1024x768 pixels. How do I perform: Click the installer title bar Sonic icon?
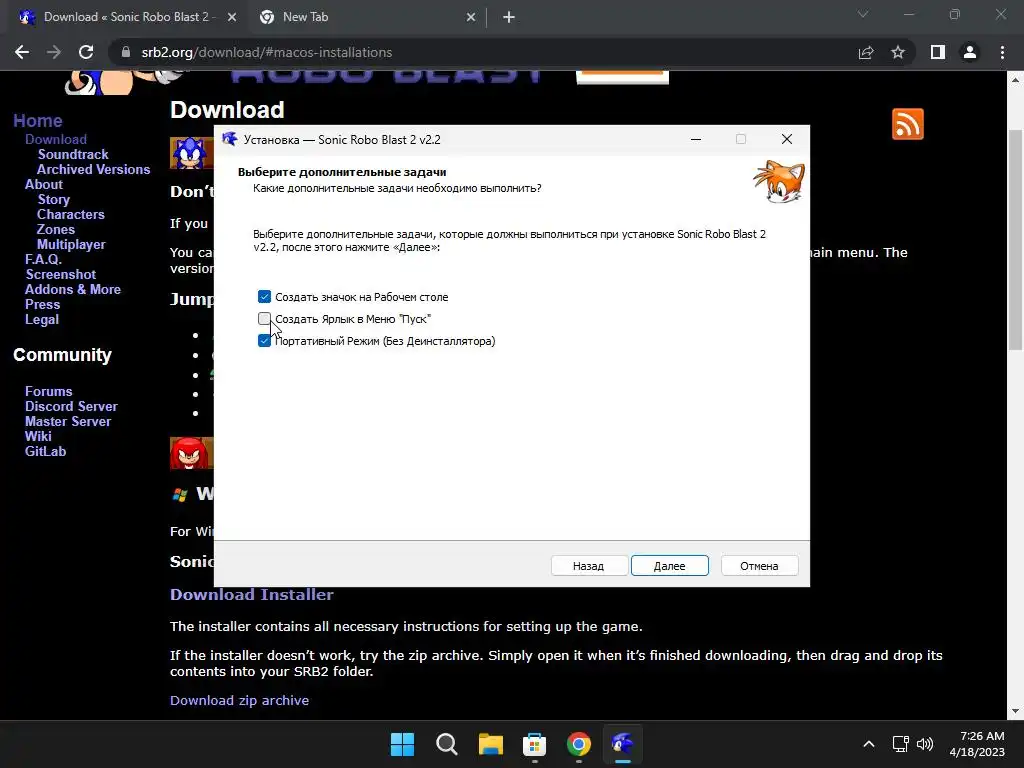click(230, 139)
